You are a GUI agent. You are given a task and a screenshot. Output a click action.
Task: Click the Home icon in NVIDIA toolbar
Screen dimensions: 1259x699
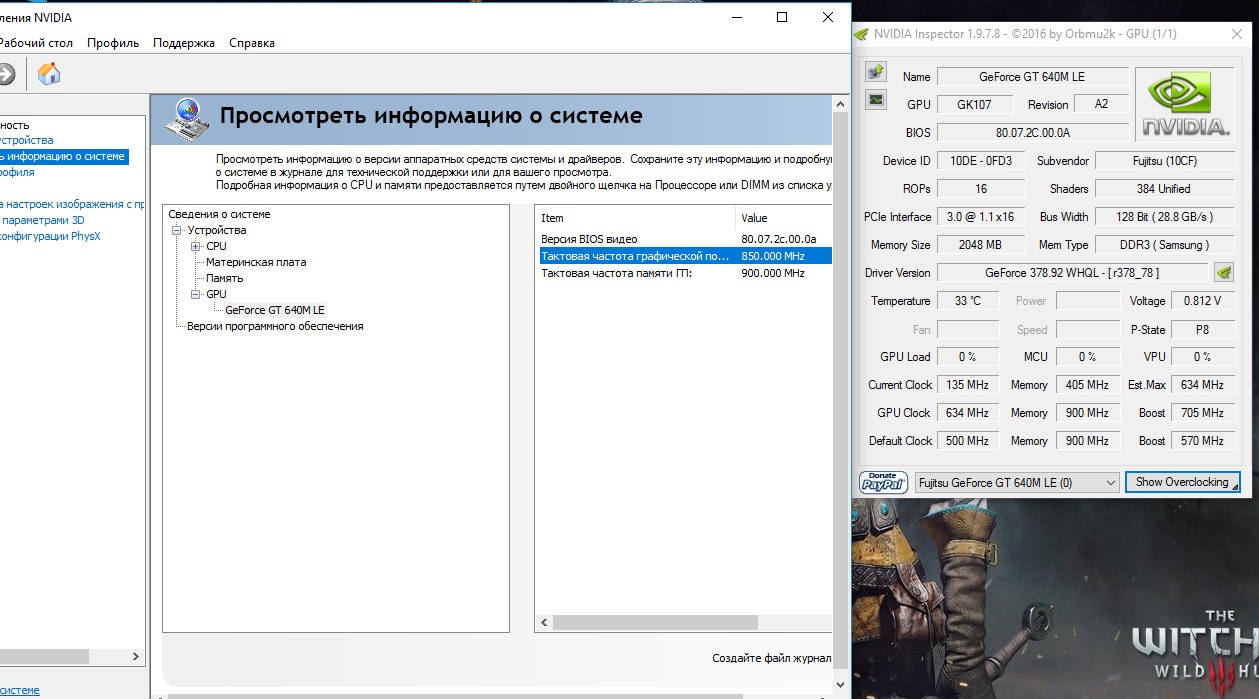pos(49,73)
